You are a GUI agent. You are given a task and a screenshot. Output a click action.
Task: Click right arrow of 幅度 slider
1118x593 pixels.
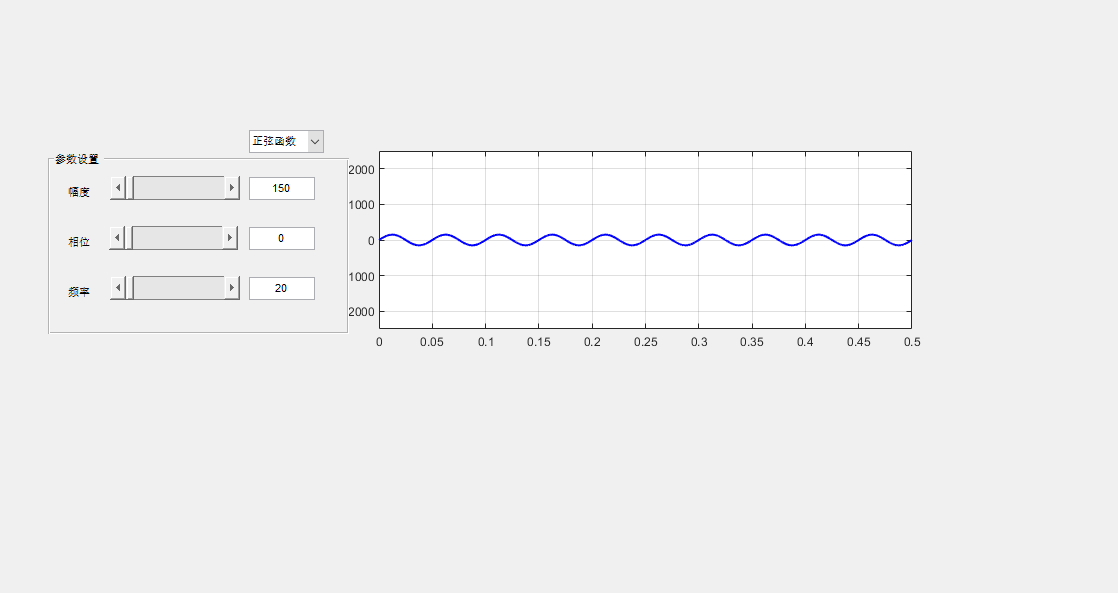(232, 188)
